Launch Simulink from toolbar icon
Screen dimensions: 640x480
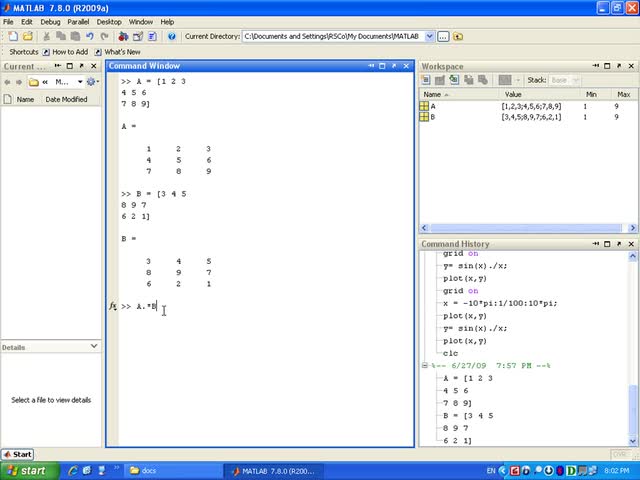pos(123,36)
